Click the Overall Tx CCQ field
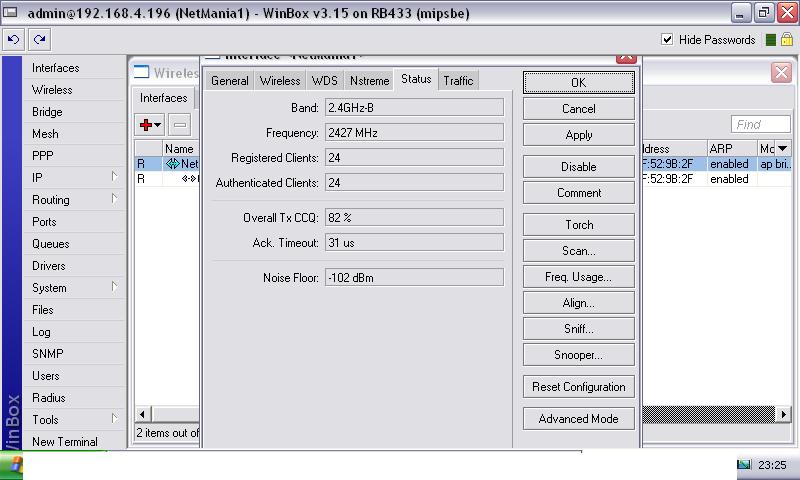The width and height of the screenshot is (800, 480). [x=414, y=218]
